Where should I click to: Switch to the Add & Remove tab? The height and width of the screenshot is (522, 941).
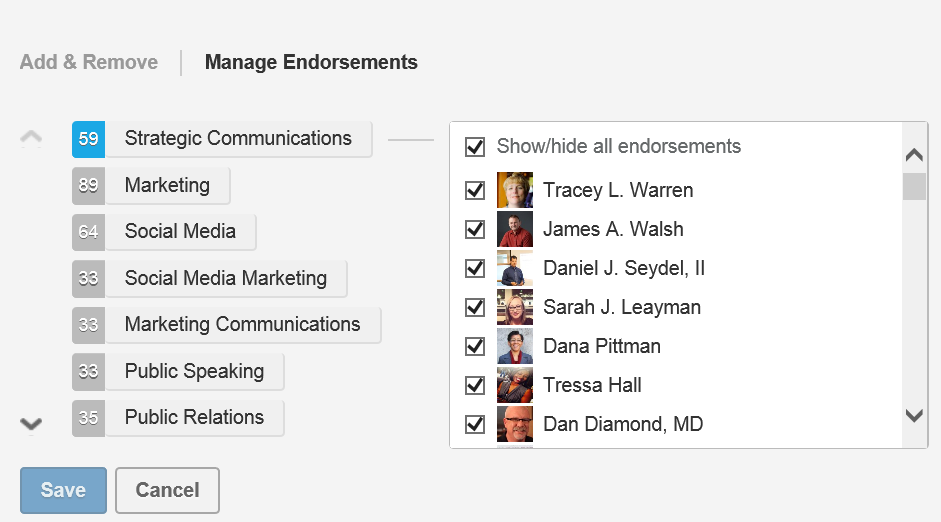pyautogui.click(x=89, y=62)
